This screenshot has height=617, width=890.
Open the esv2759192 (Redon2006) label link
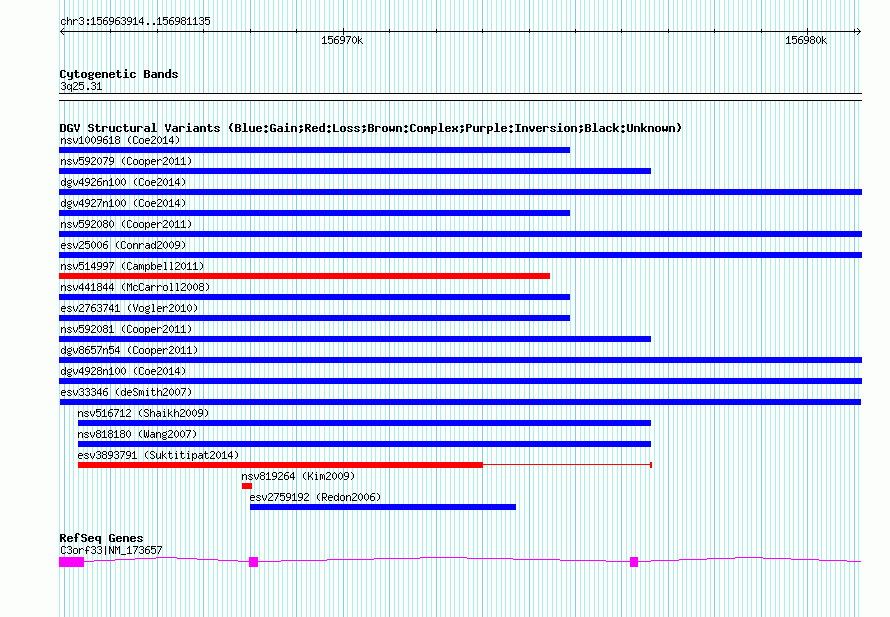[x=315, y=497]
